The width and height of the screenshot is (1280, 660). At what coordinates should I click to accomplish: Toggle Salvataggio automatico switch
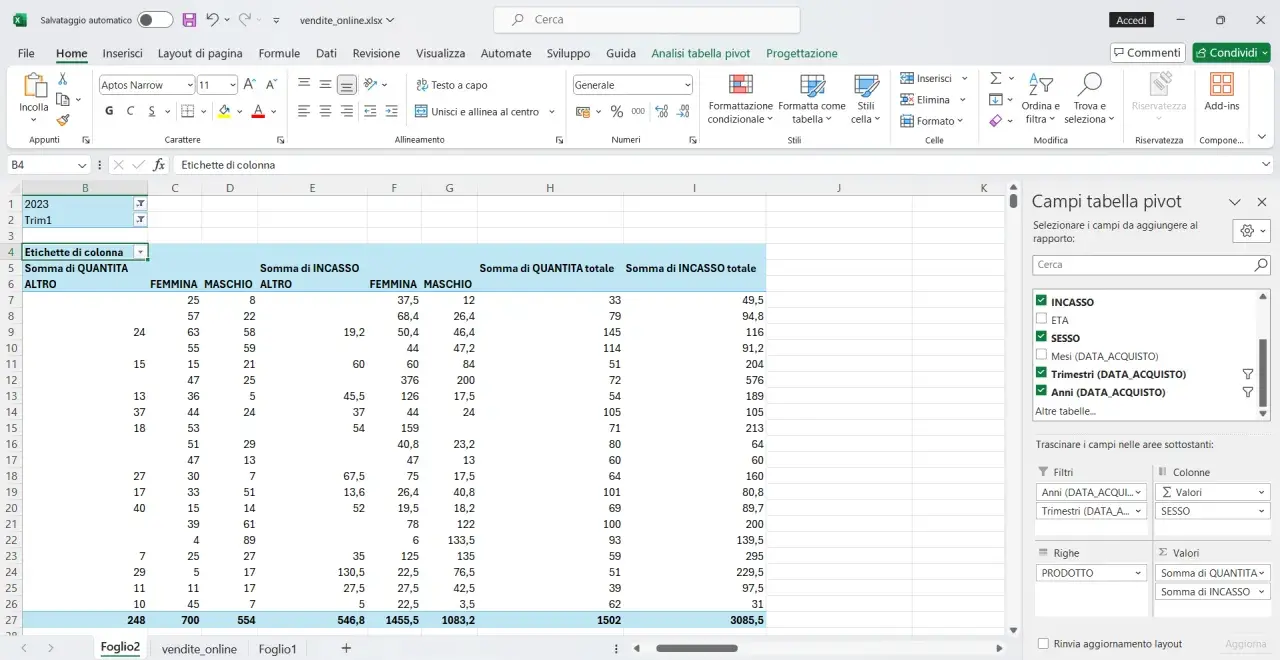coord(155,20)
